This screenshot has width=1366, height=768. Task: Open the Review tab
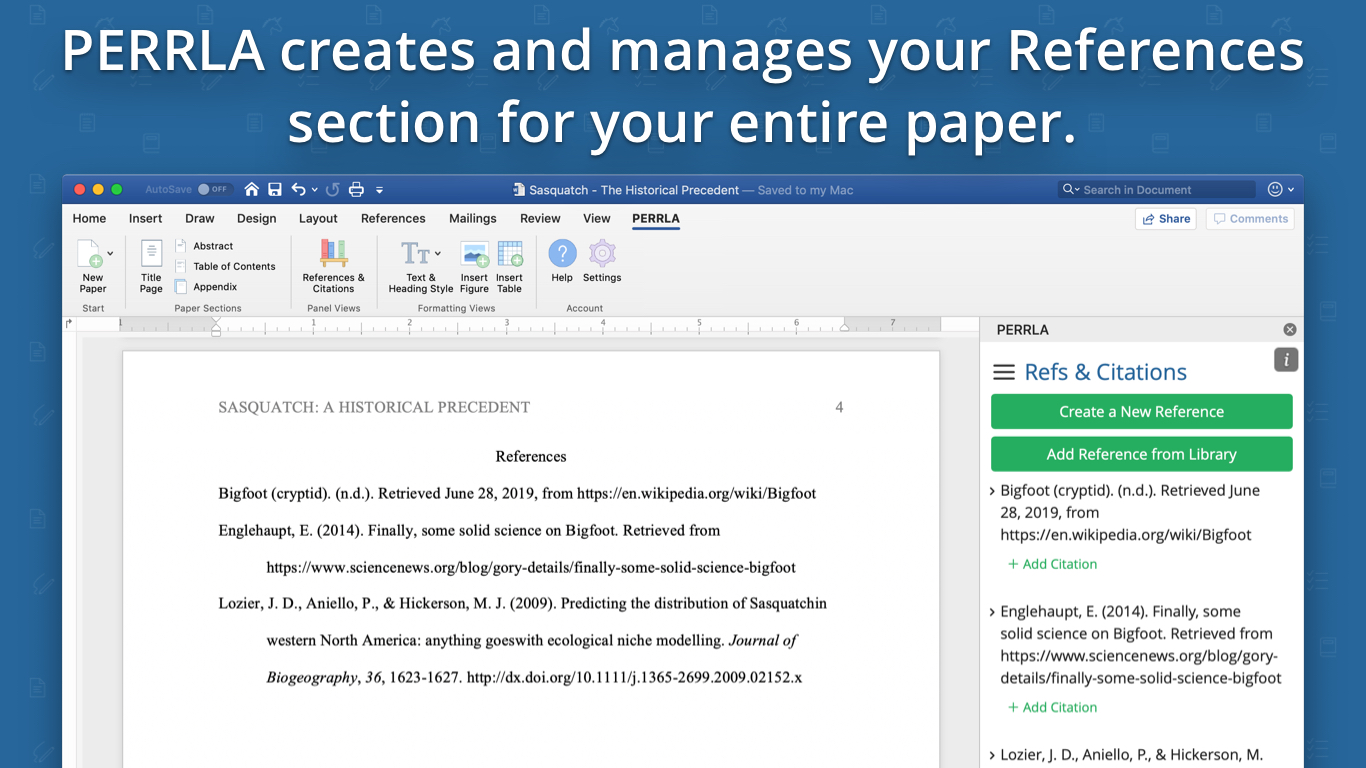point(540,218)
